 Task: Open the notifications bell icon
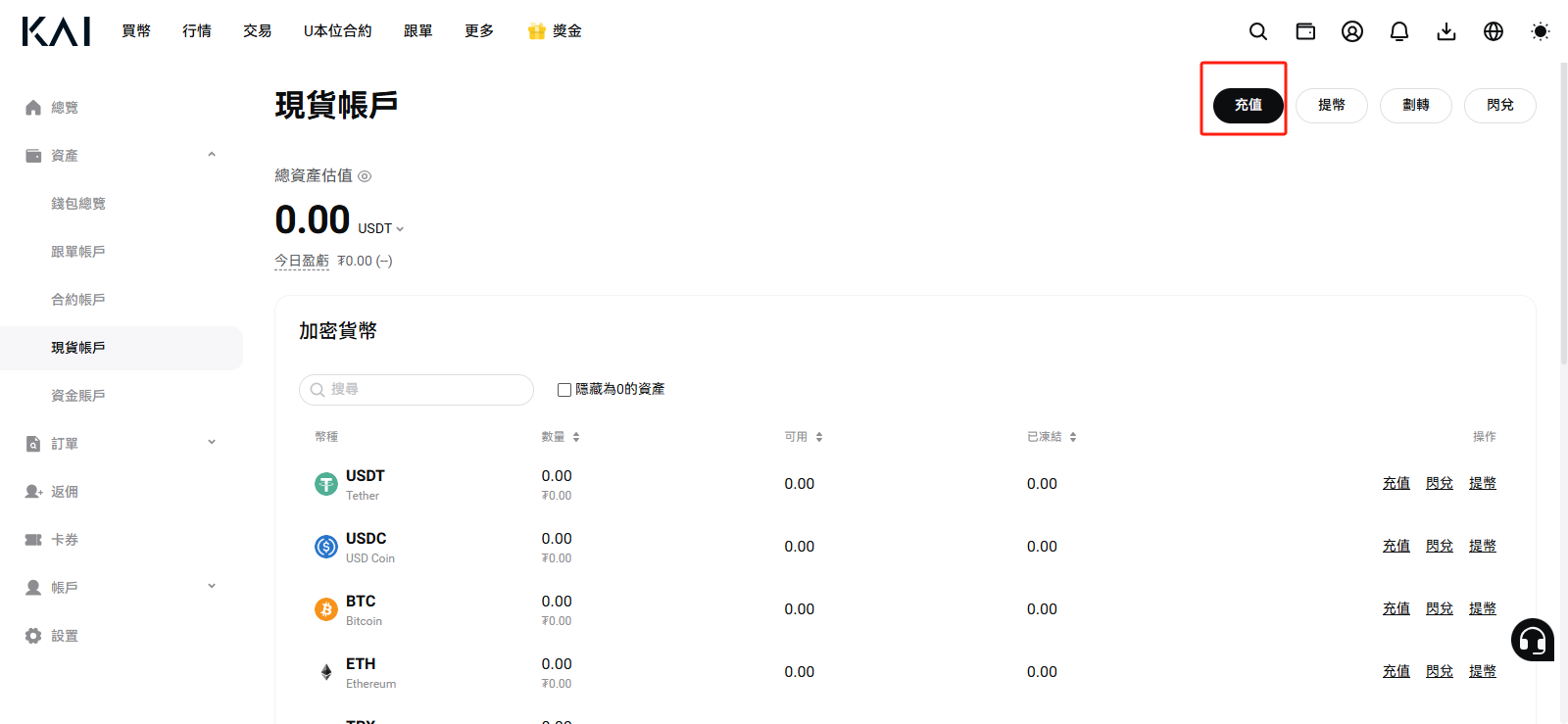coord(1399,31)
